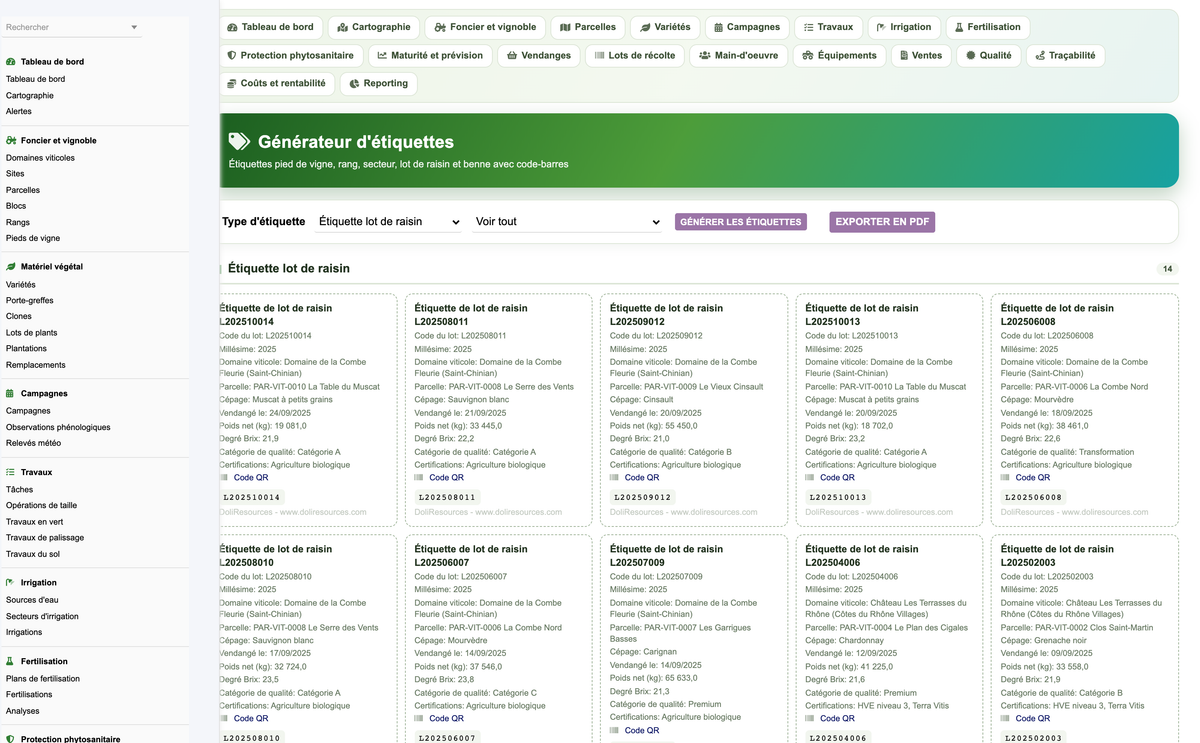The image size is (1200, 743).
Task: Click the Équipements tractor icon
Action: [808, 56]
